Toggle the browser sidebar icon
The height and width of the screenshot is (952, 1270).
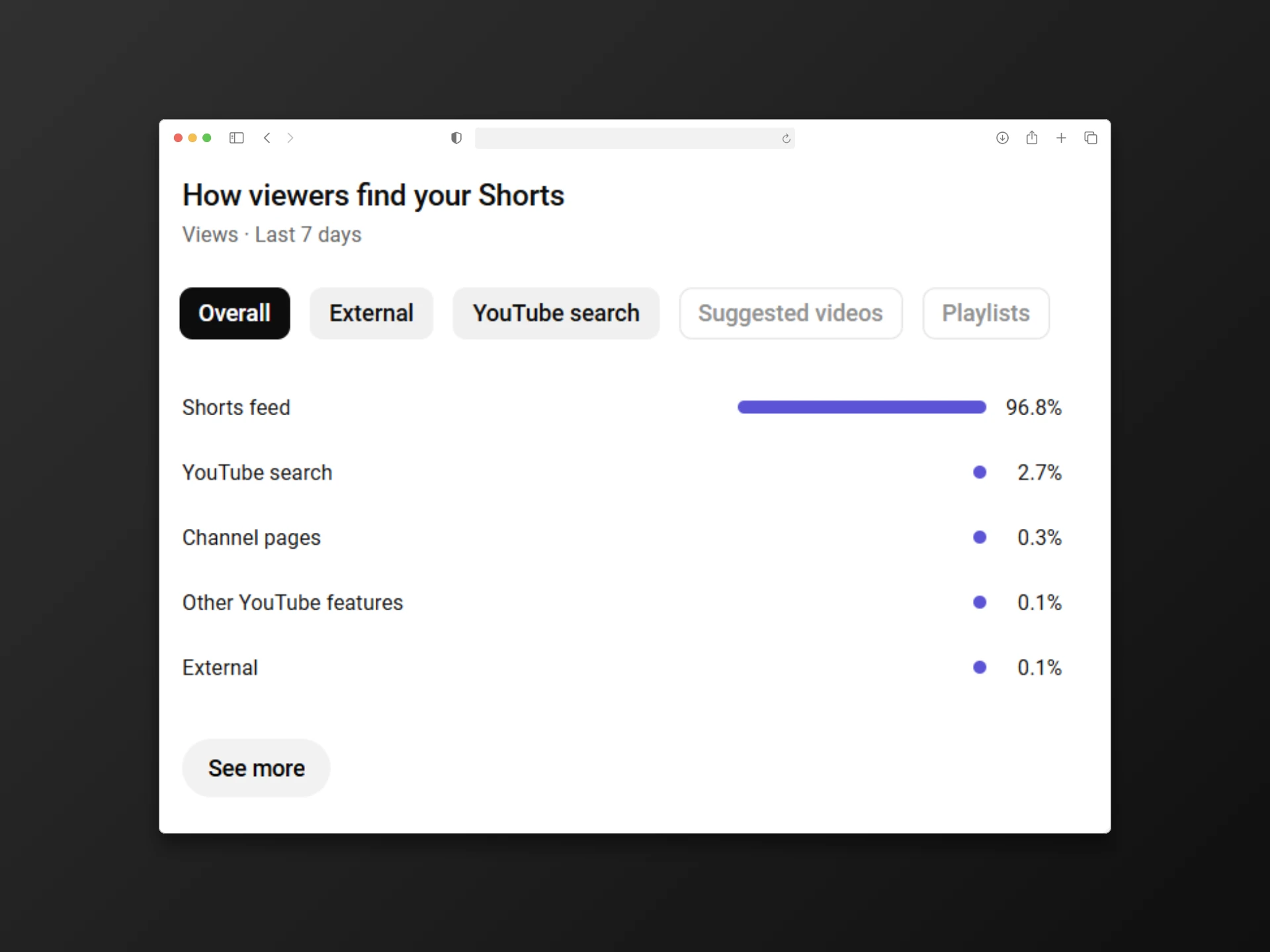click(x=237, y=138)
